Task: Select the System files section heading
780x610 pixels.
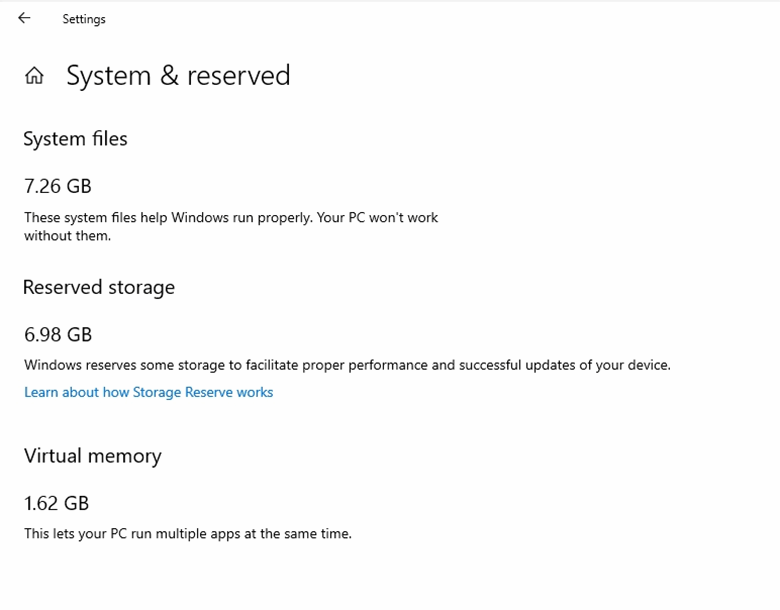Action: pos(75,139)
